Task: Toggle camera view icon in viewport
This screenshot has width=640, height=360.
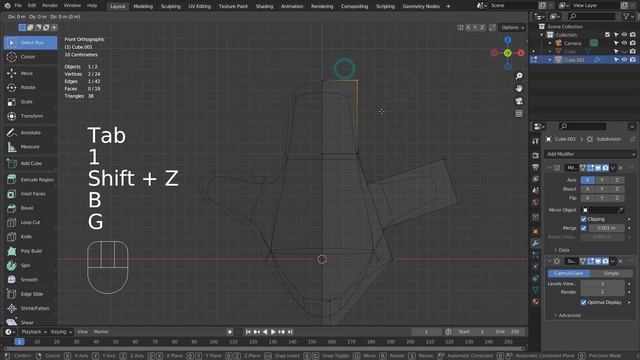Action: [x=519, y=101]
